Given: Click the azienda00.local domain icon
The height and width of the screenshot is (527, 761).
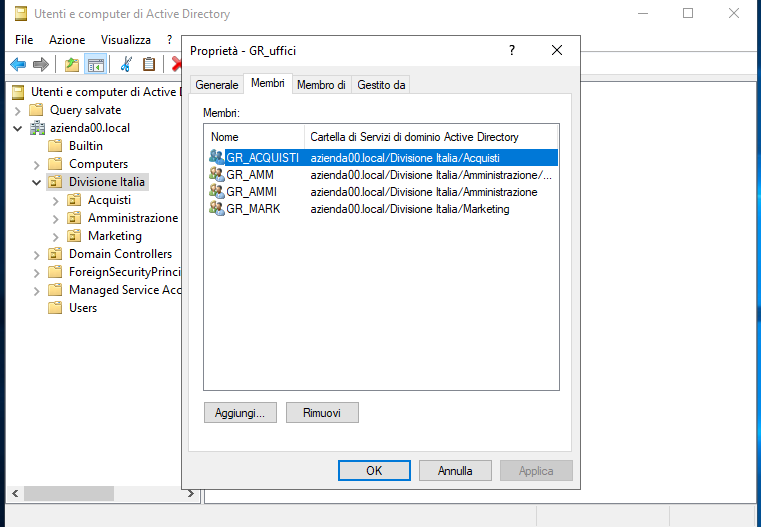Looking at the screenshot, I should click(37, 128).
